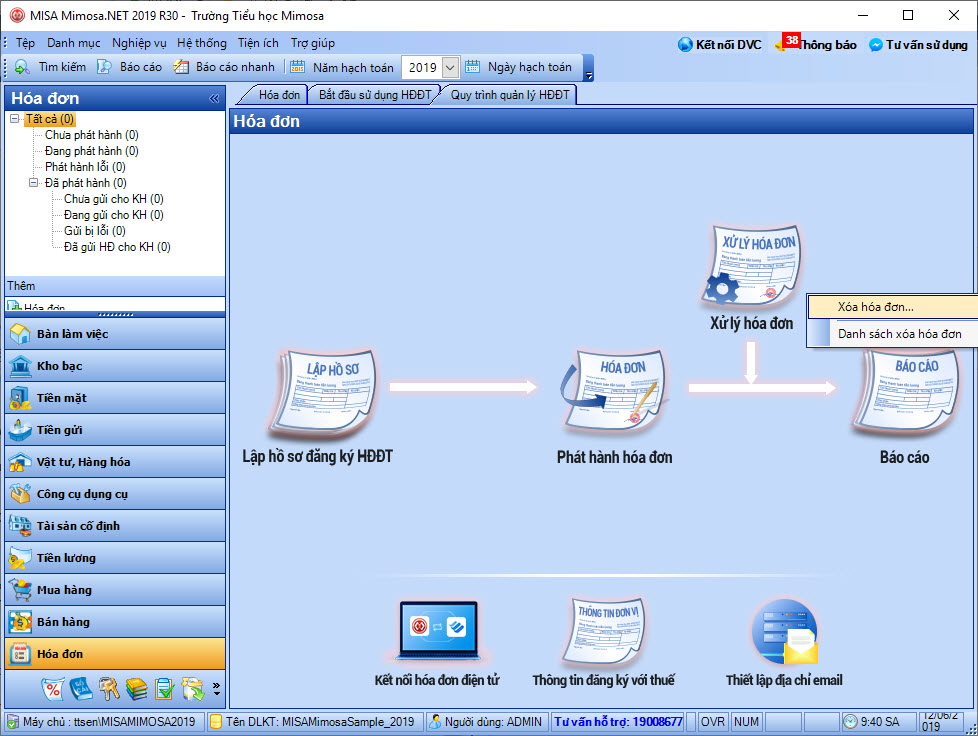Image resolution: width=978 pixels, height=736 pixels.
Task: Open Kho bạc module
Action: tap(115, 366)
